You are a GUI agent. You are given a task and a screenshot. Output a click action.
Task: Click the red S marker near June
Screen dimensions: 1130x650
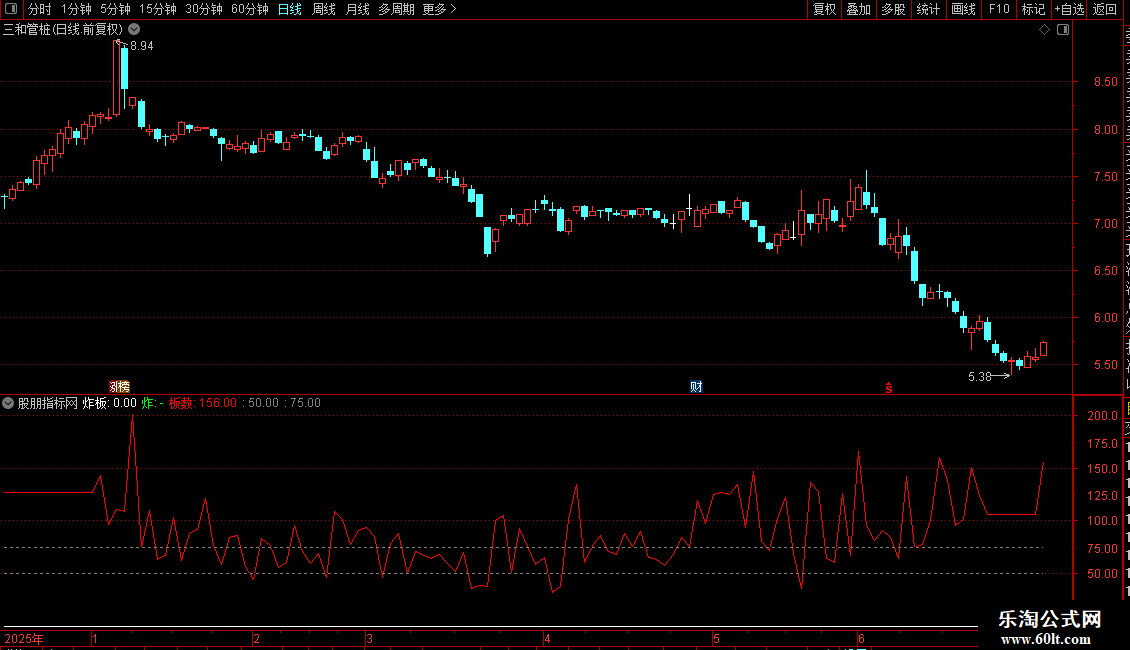[889, 388]
